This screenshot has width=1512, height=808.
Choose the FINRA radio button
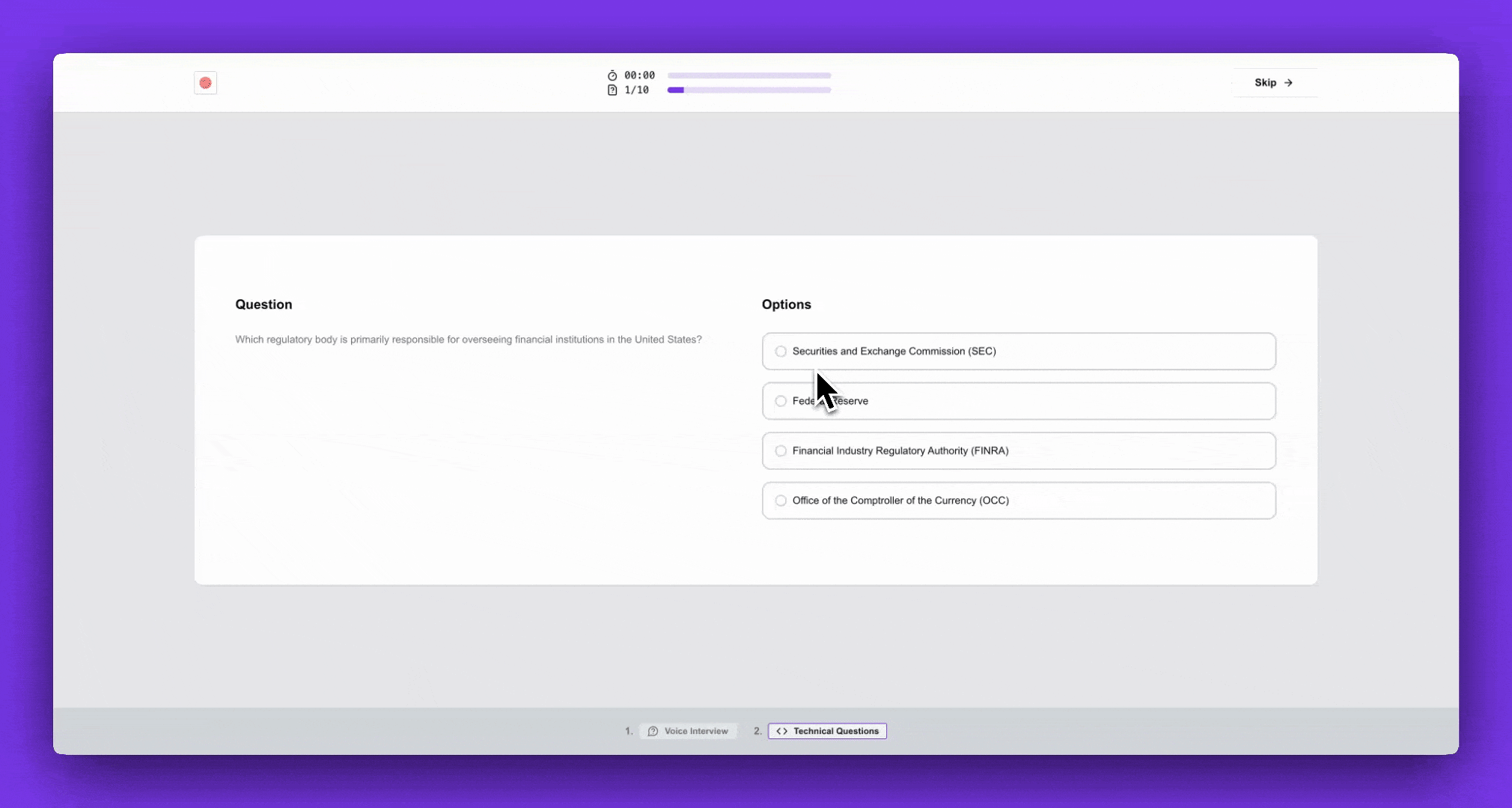[781, 451]
